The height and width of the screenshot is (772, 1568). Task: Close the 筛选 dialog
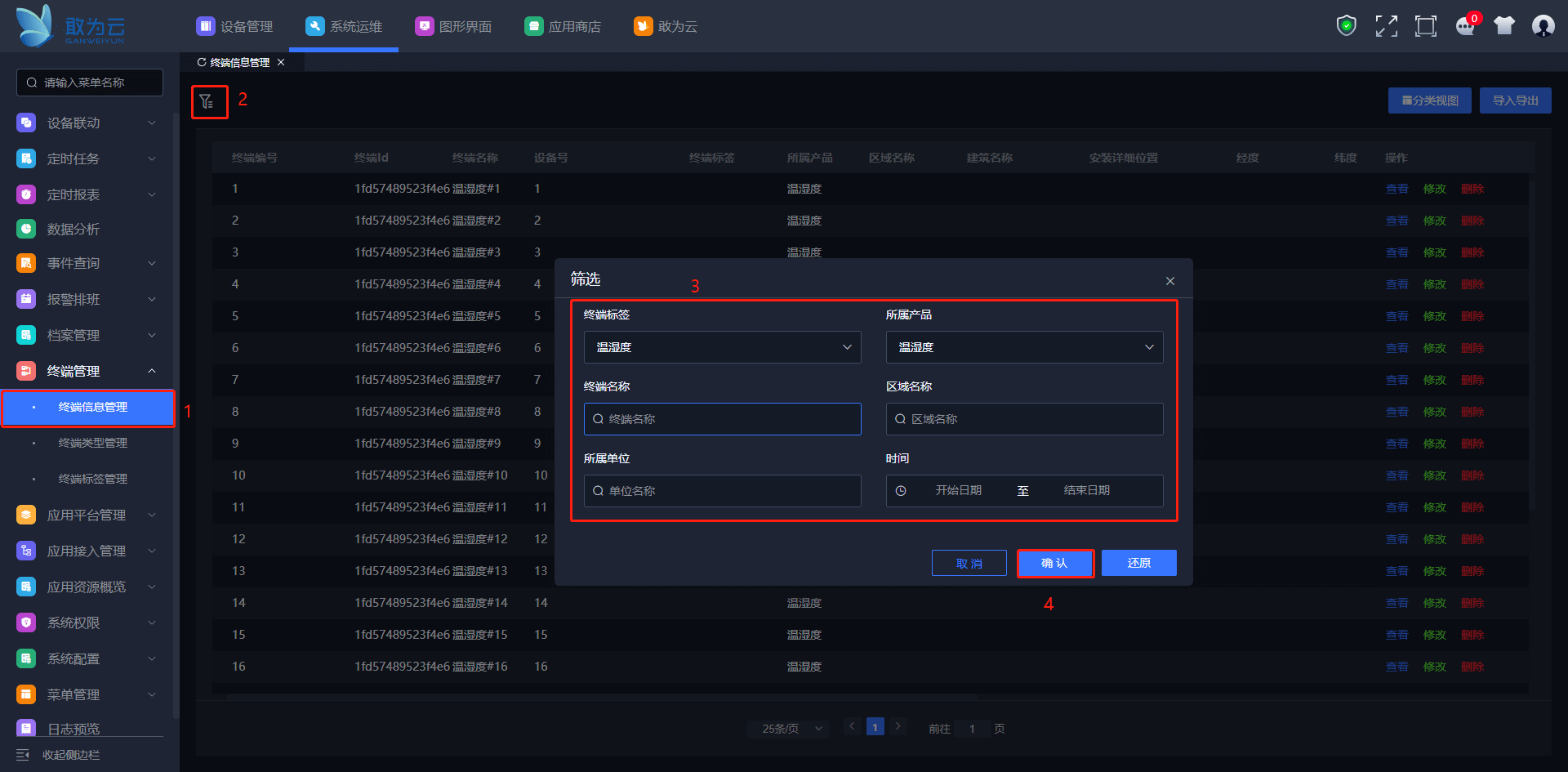click(x=1169, y=281)
